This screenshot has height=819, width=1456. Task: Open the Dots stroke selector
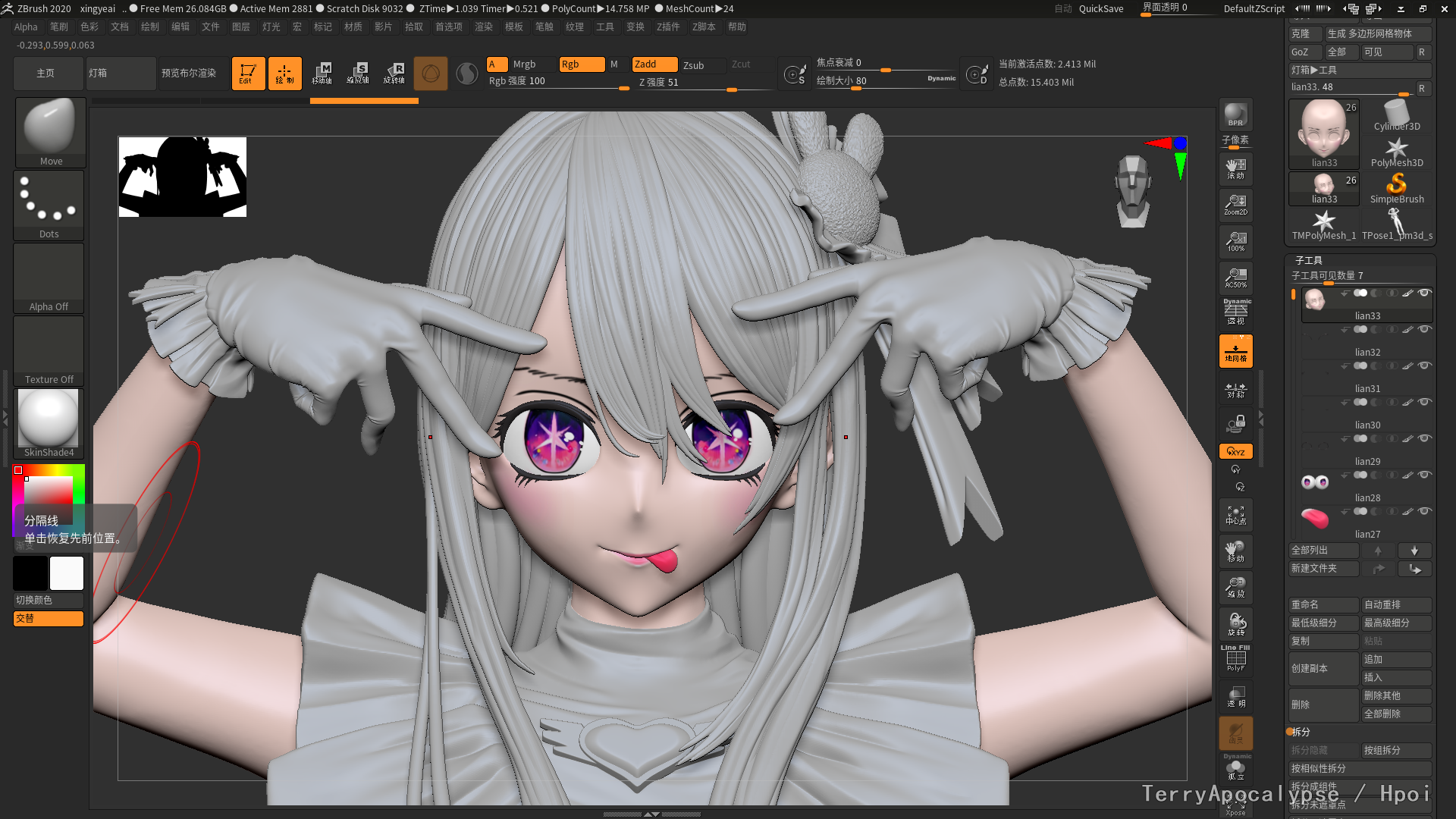[x=49, y=205]
